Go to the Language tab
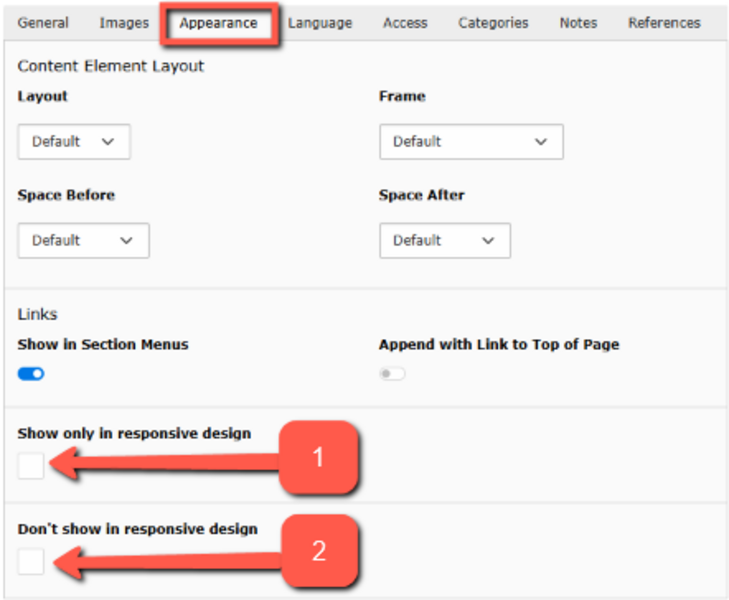Viewport: 729px width, 600px height. tap(320, 23)
